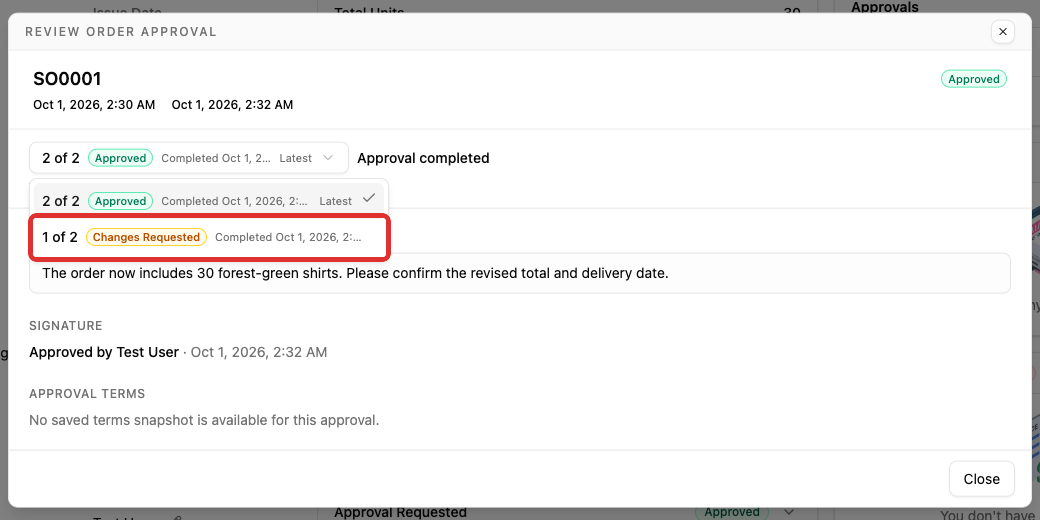Select the 2 of 2 Approved option
The width and height of the screenshot is (1040, 520).
pos(209,198)
